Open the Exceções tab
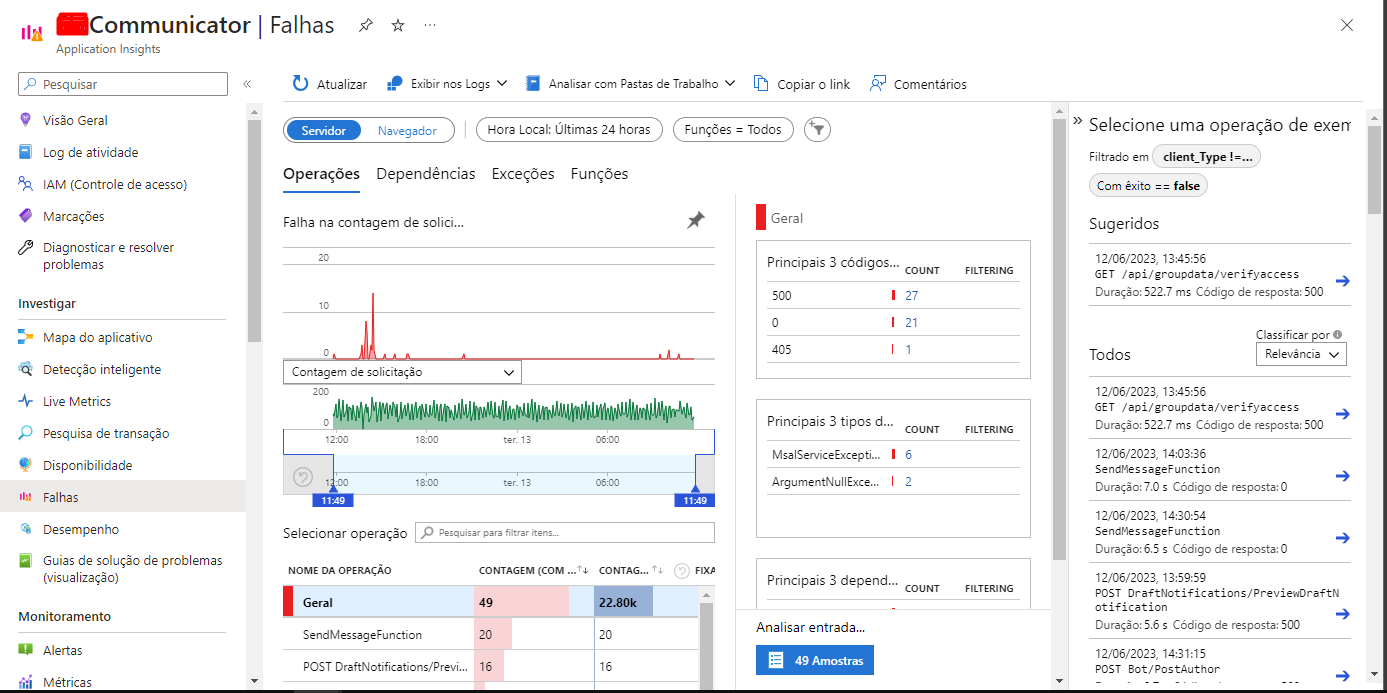1387x693 pixels. pyautogui.click(x=522, y=173)
